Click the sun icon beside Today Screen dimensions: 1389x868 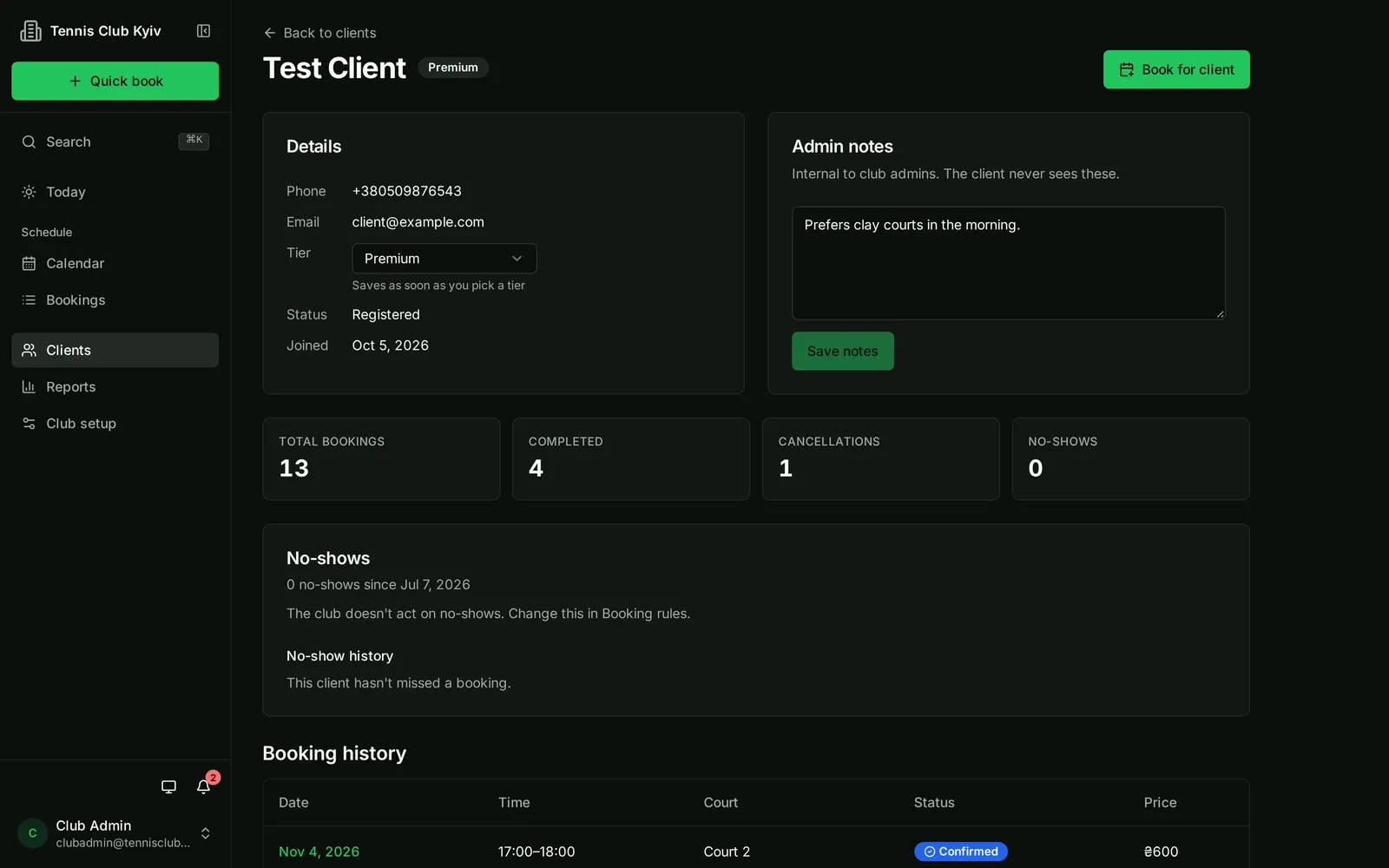[29, 192]
